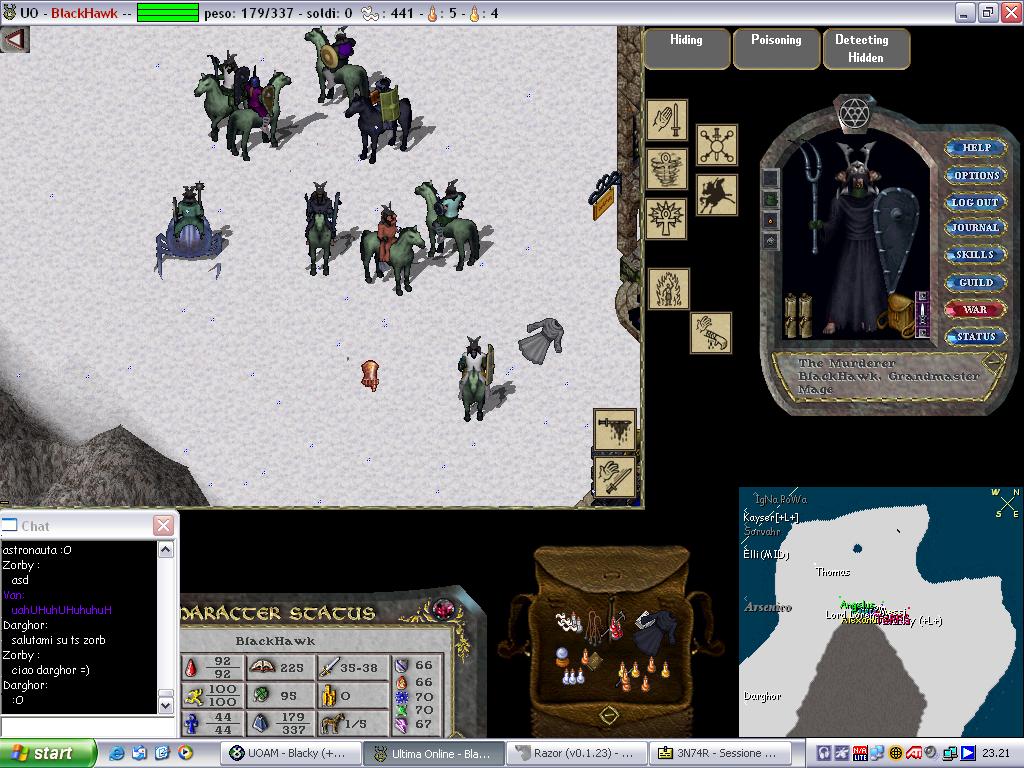Click the orange-dot slot icon on paperdoll
Screen dimensions: 1024x768
coord(771,220)
